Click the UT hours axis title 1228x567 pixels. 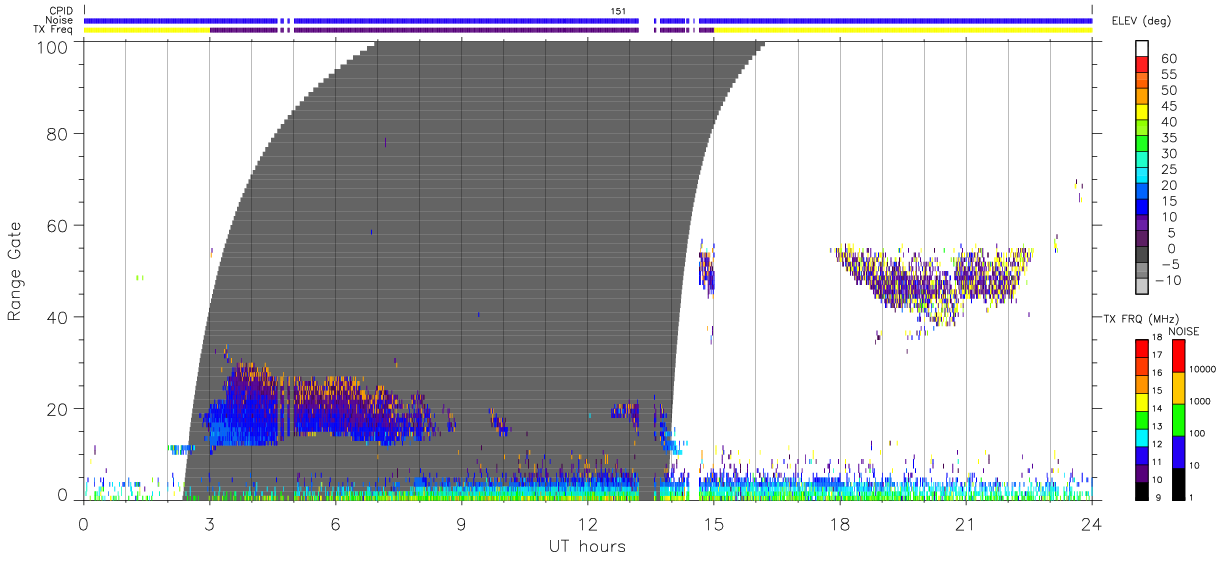pyautogui.click(x=586, y=547)
